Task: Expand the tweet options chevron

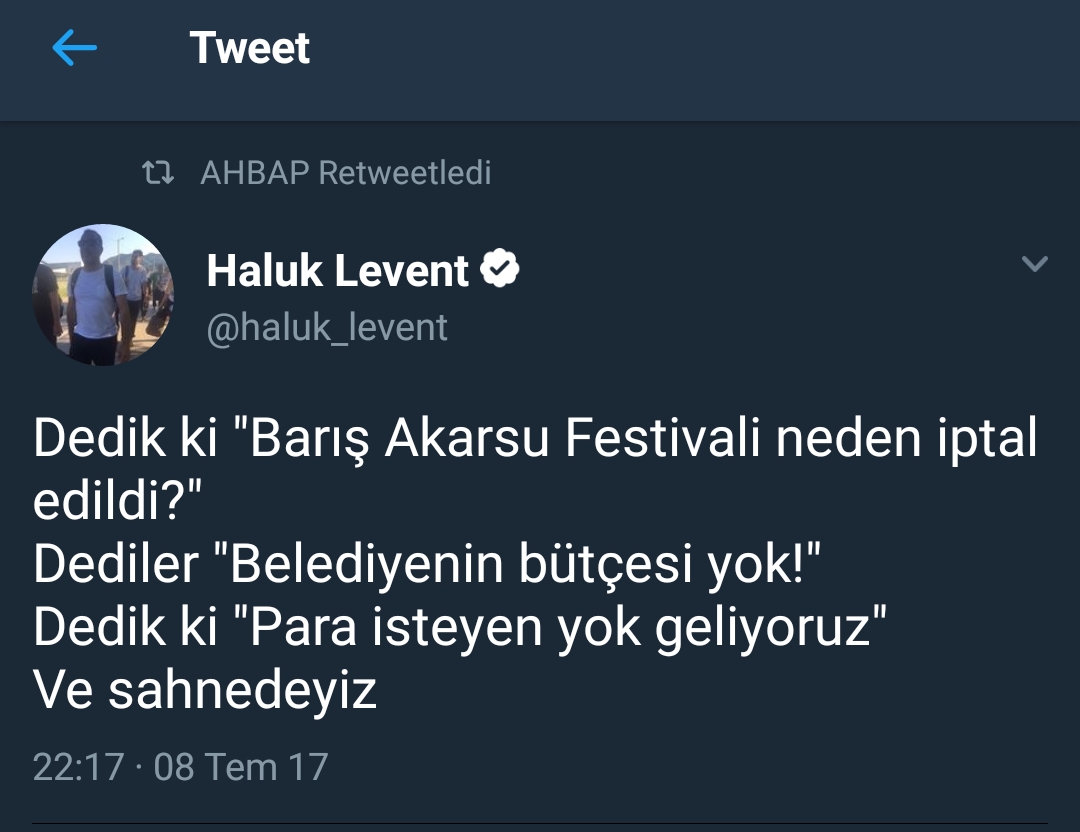Action: [1035, 263]
